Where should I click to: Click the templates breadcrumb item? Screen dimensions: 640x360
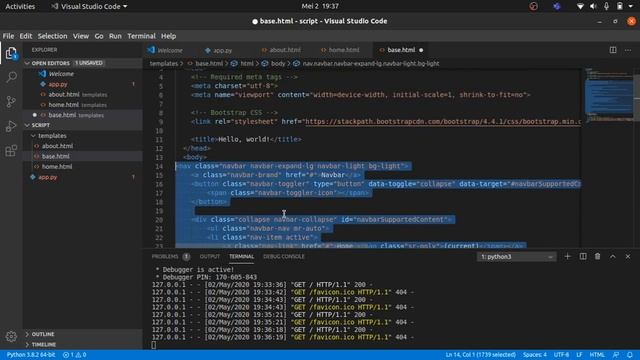[x=164, y=64]
